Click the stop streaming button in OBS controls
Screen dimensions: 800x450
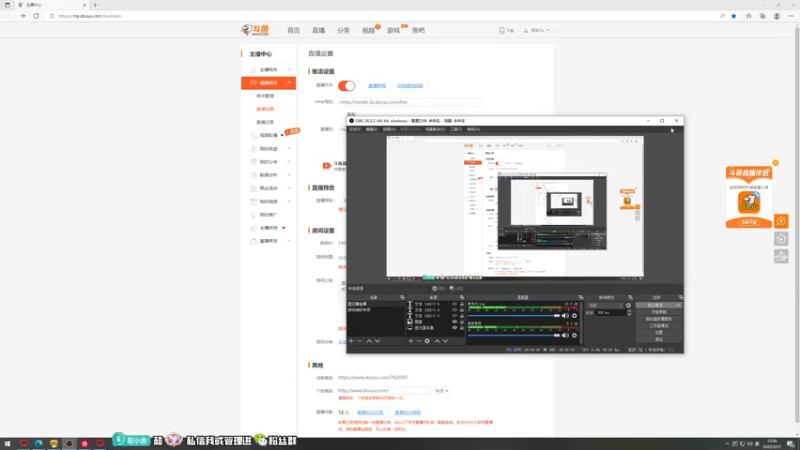[x=659, y=305]
